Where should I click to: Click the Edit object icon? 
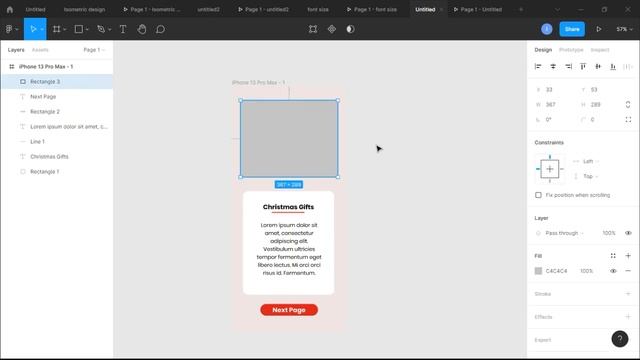click(x=313, y=29)
